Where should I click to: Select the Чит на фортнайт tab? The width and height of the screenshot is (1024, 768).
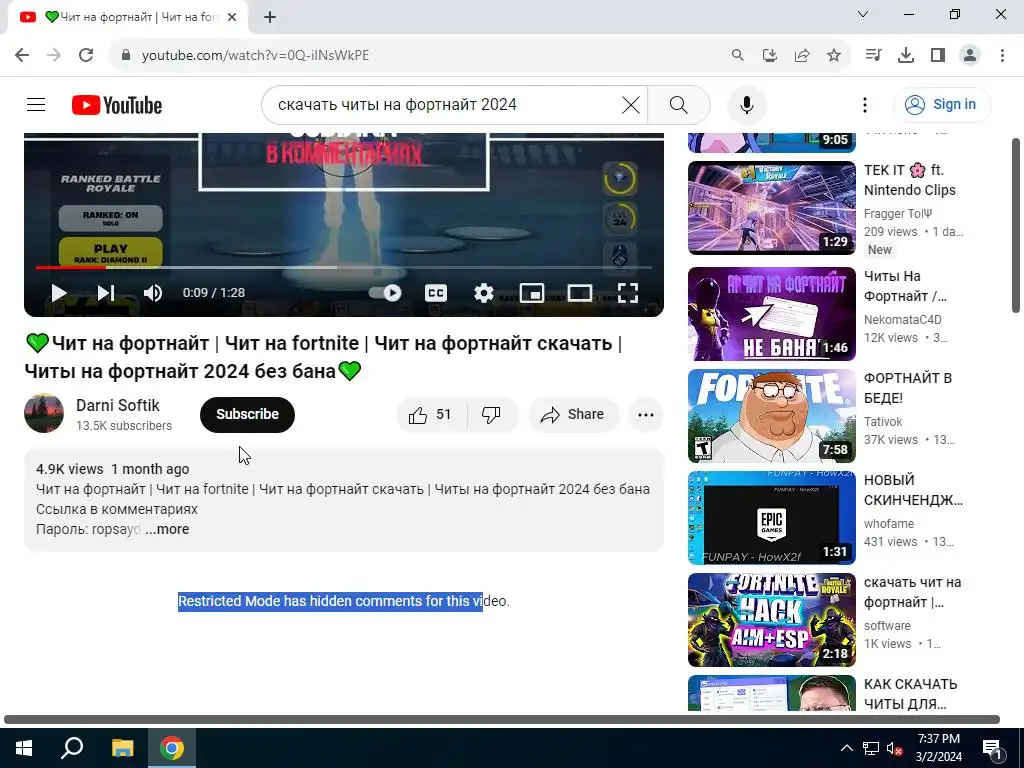point(127,17)
